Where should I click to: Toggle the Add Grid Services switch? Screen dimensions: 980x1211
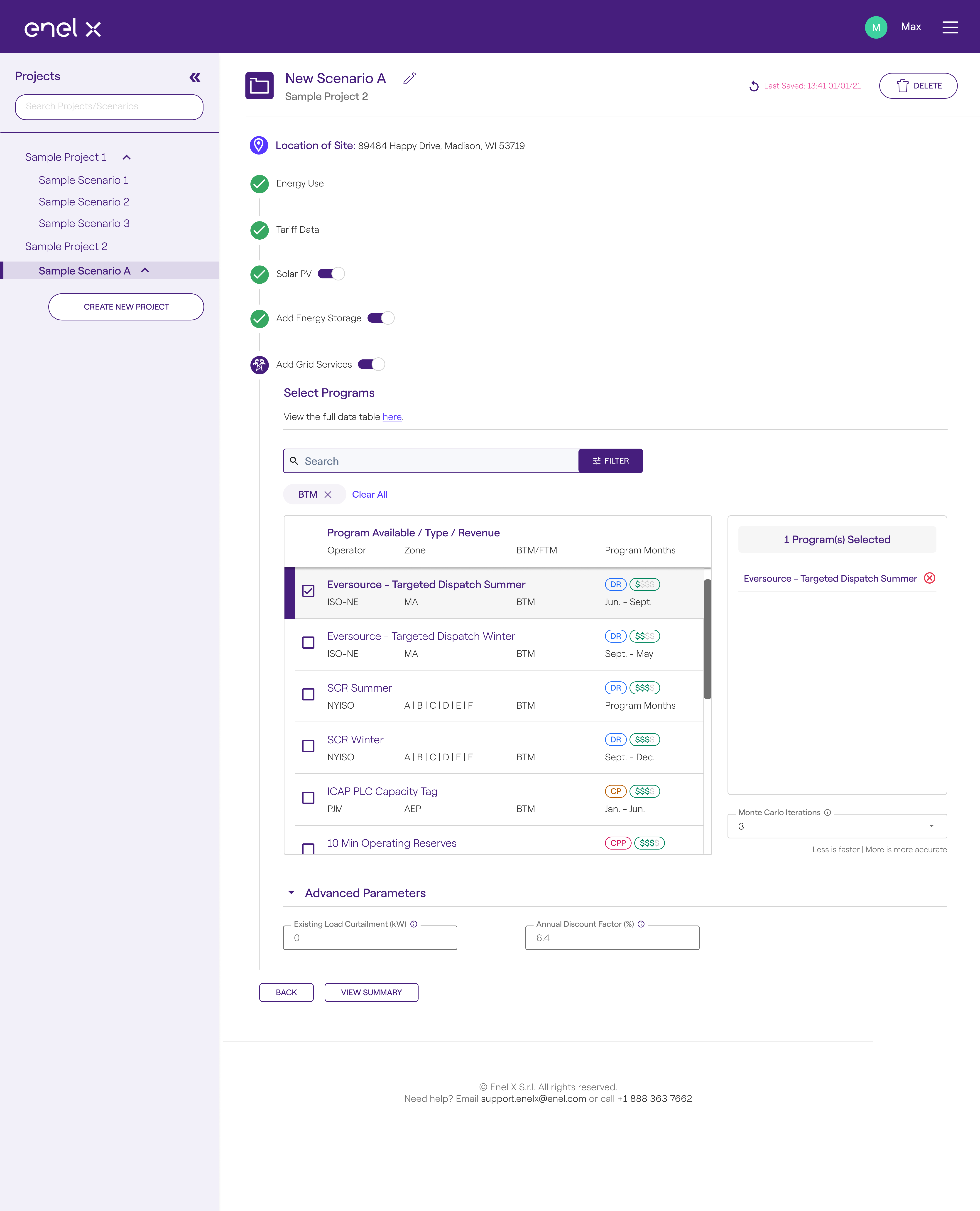click(x=371, y=365)
